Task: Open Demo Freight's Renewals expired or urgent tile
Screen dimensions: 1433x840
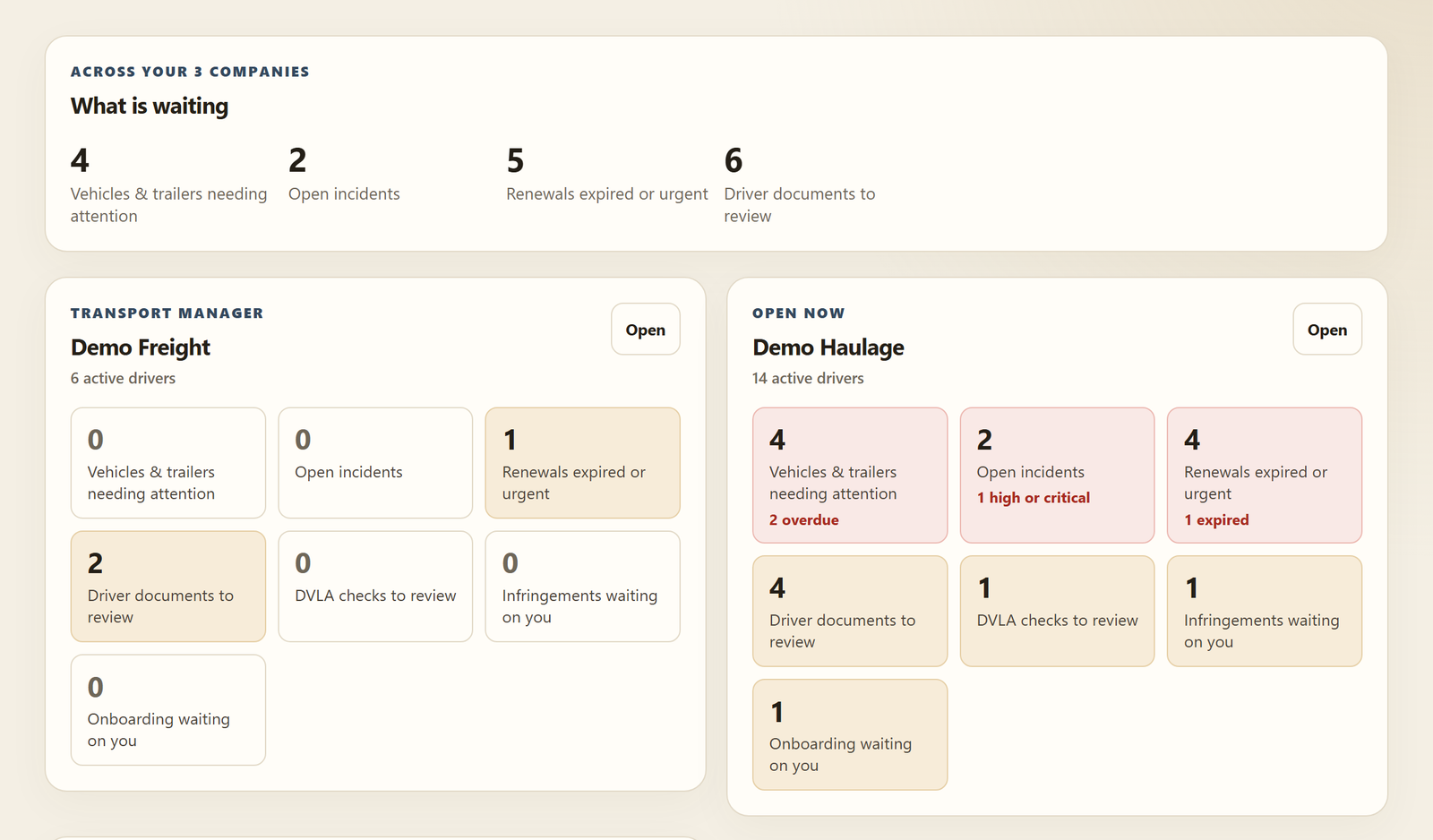Action: pos(582,463)
